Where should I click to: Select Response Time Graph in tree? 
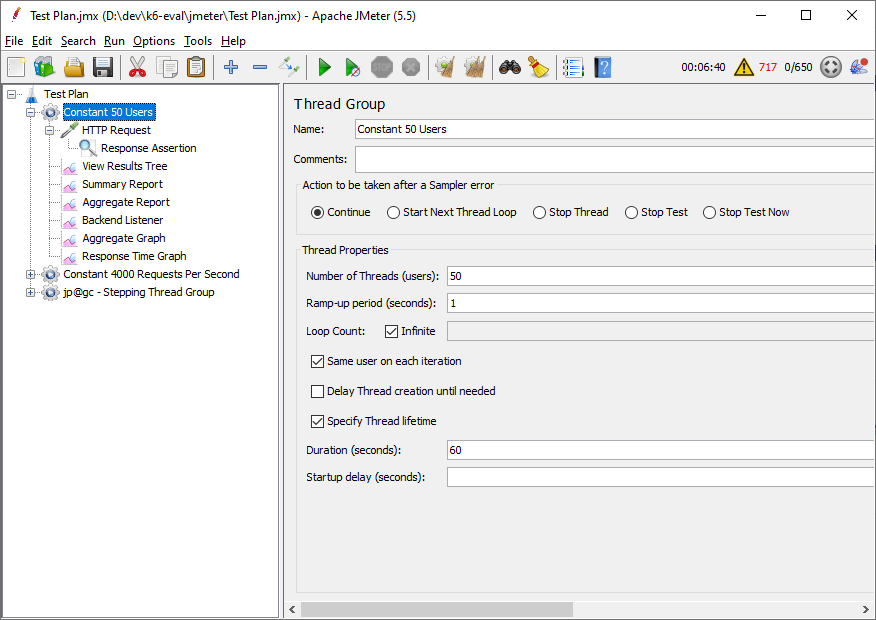[134, 256]
